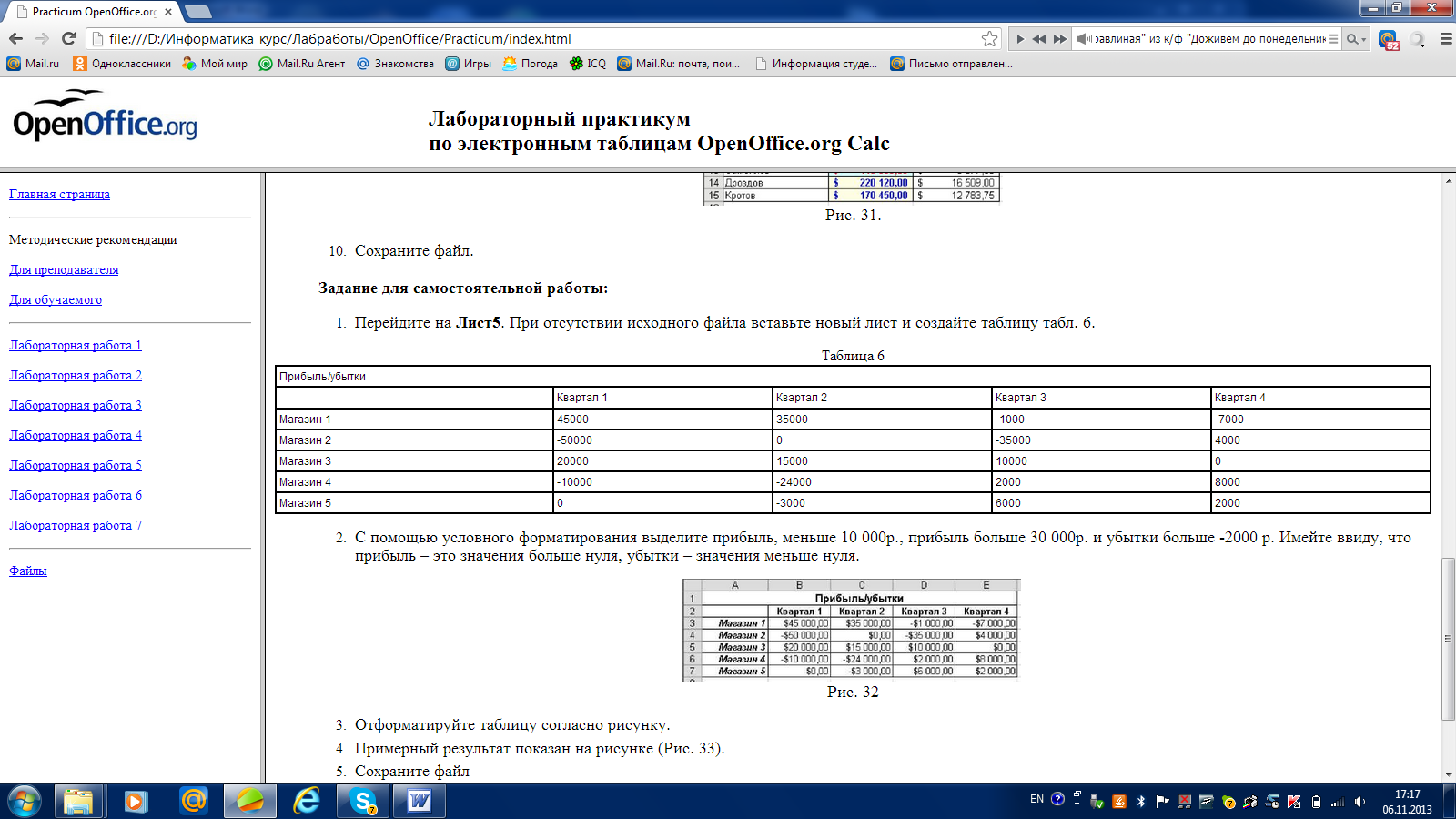Go back with the browser back arrow
The height and width of the screenshot is (819, 1456).
tap(15, 38)
